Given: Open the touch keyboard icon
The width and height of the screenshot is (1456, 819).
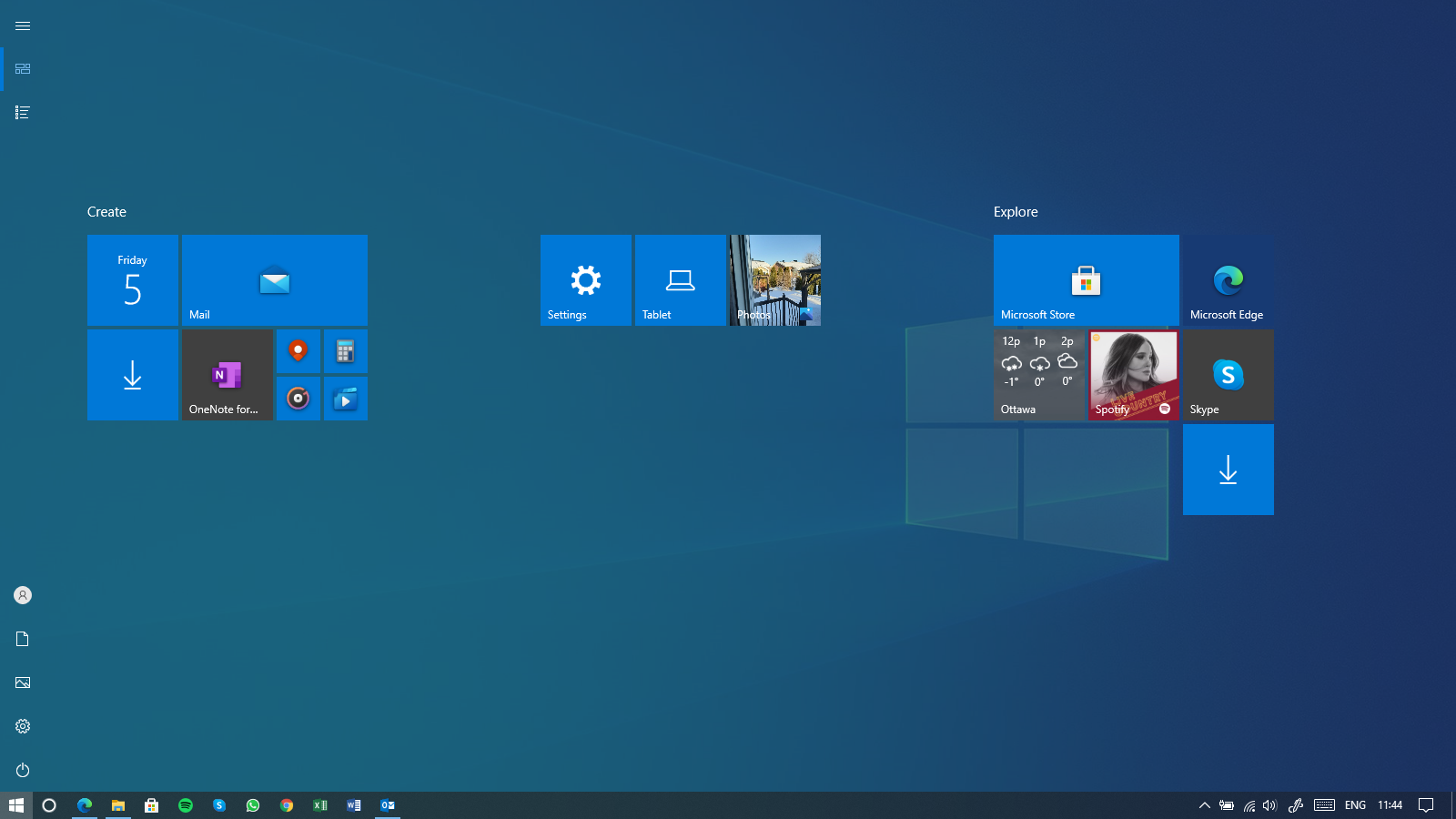Looking at the screenshot, I should point(1325,805).
